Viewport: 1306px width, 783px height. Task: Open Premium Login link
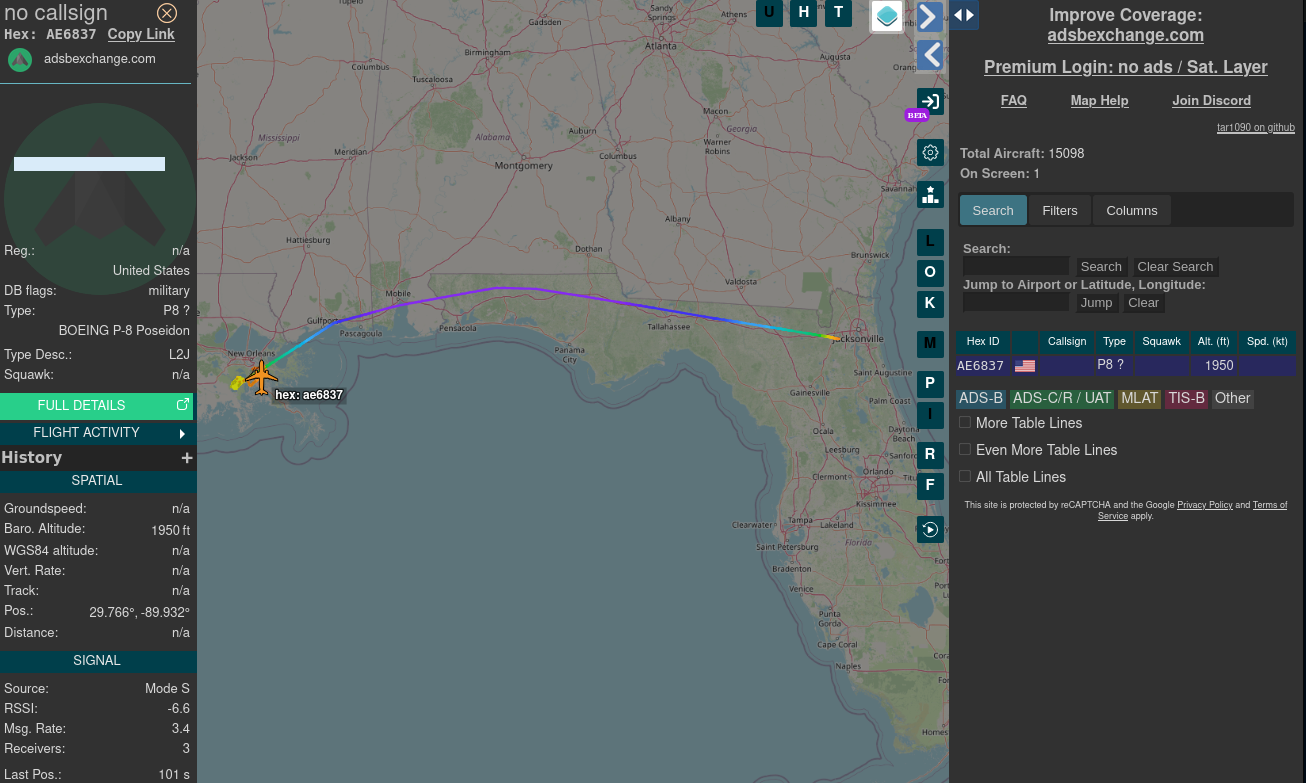point(1126,67)
